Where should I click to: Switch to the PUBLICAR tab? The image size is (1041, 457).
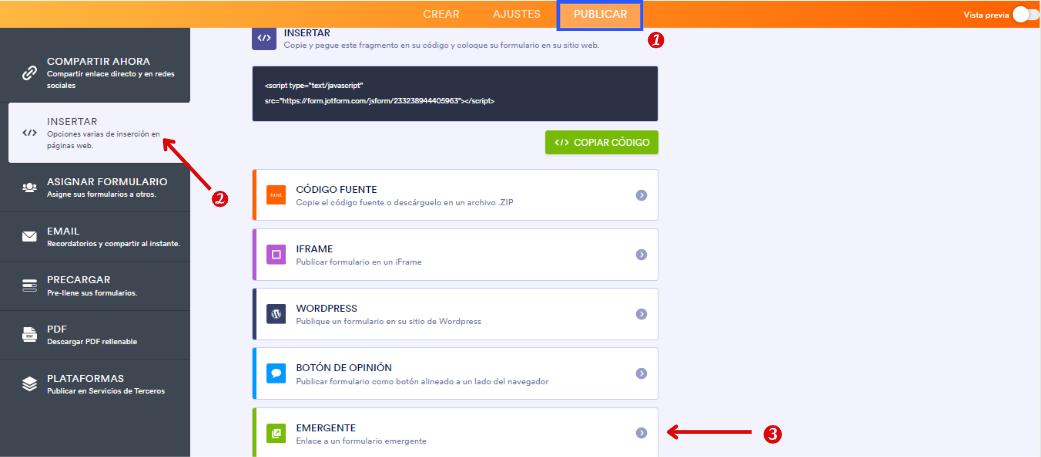tap(600, 15)
